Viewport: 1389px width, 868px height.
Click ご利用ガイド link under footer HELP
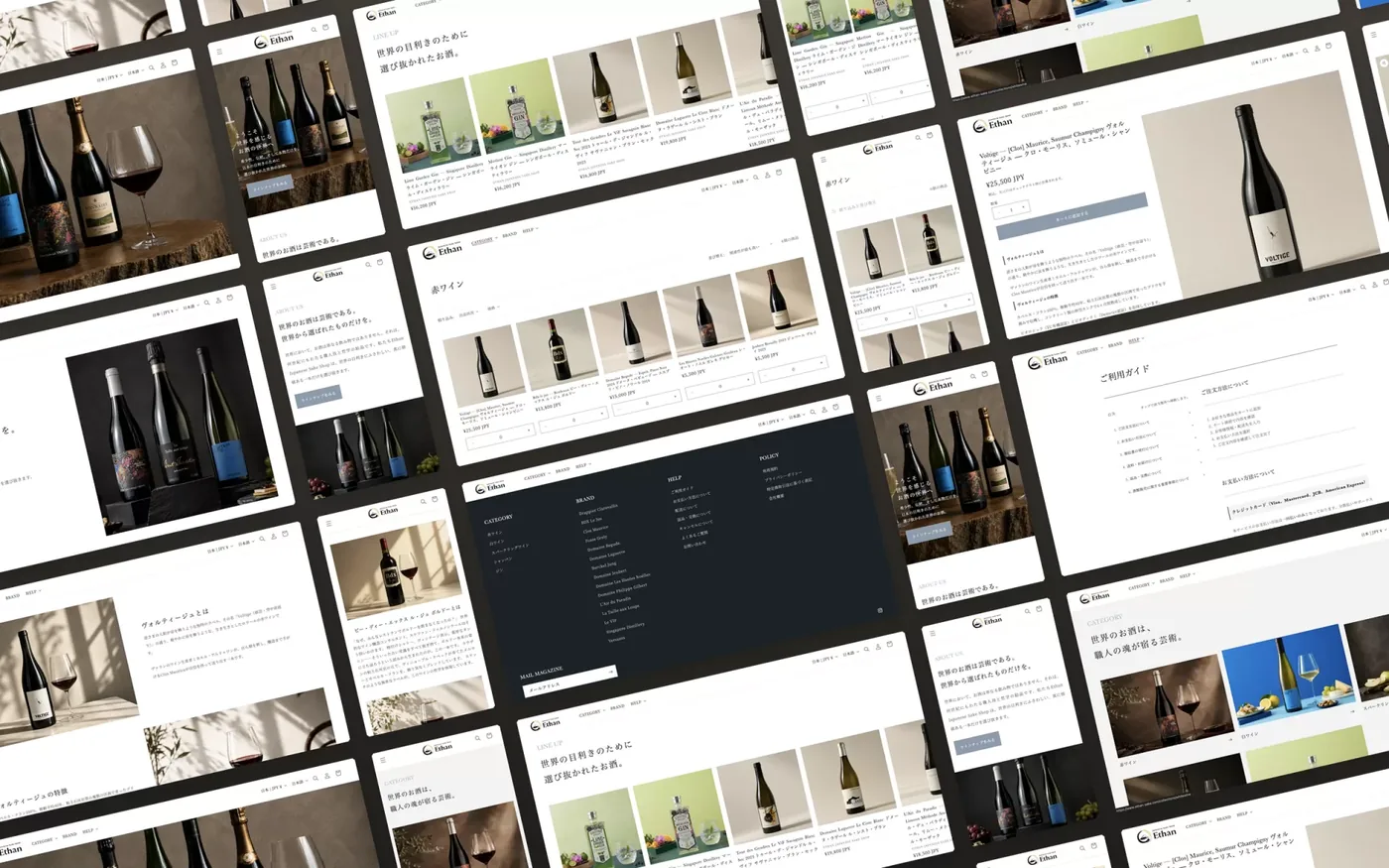pyautogui.click(x=683, y=490)
